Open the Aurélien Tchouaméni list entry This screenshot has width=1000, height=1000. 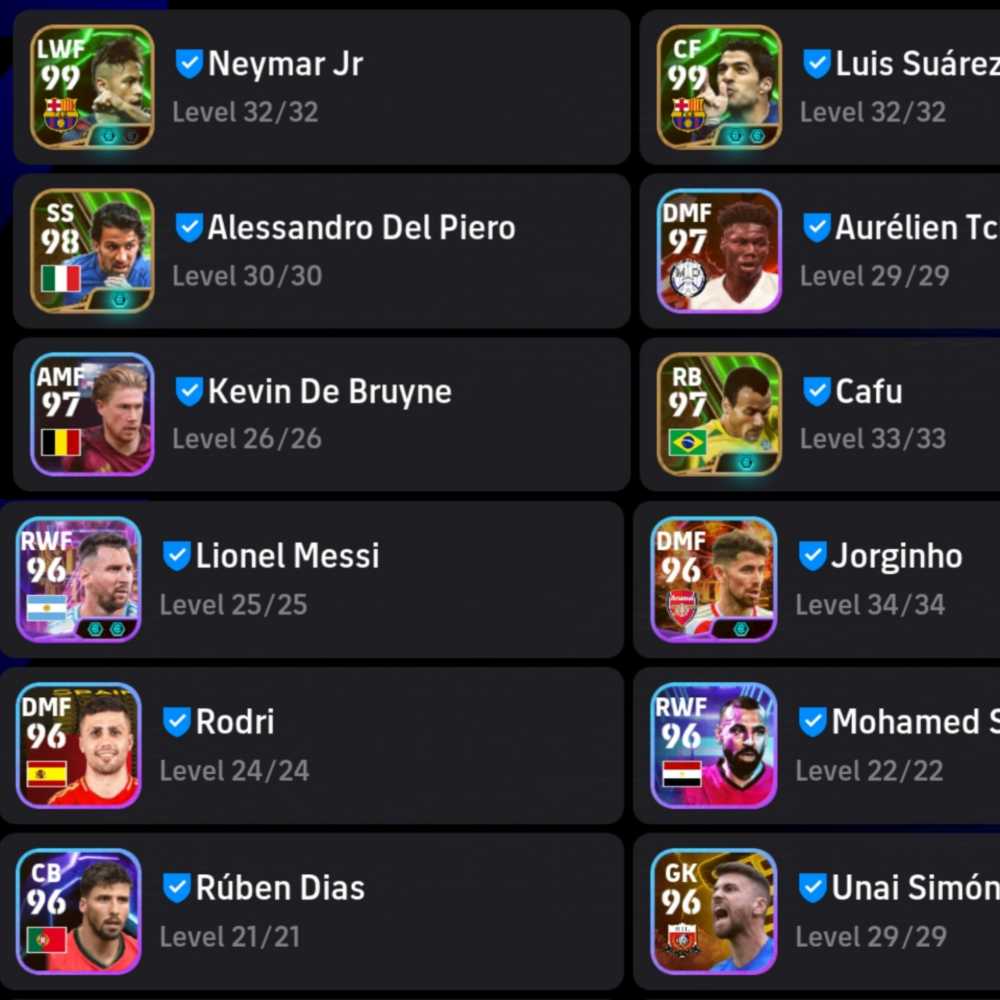coord(820,251)
